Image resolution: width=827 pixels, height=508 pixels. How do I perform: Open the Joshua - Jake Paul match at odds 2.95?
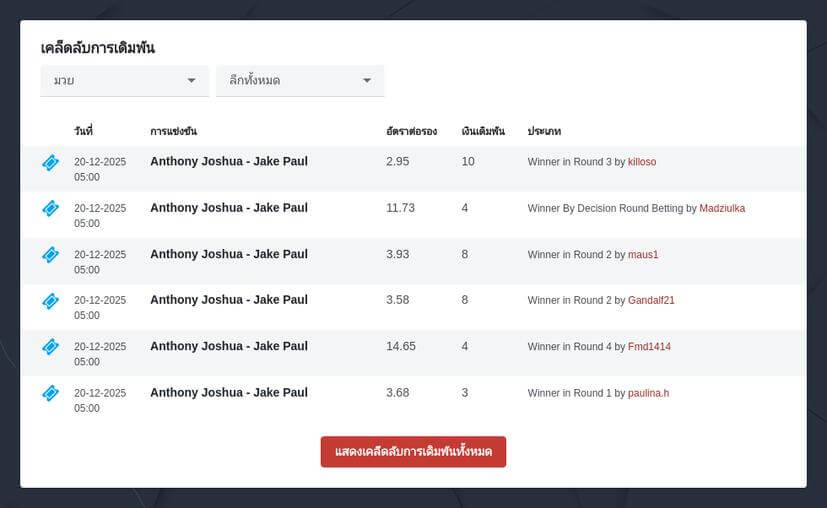click(229, 161)
